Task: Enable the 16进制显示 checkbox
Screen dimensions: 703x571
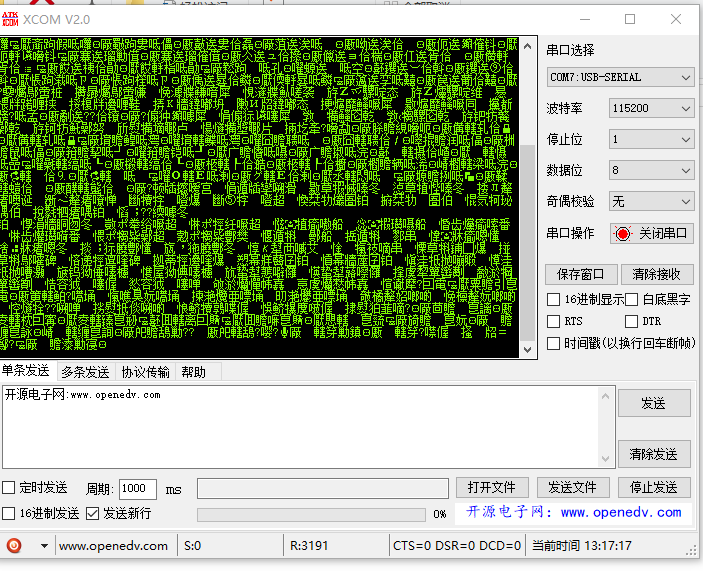Action: 554,299
